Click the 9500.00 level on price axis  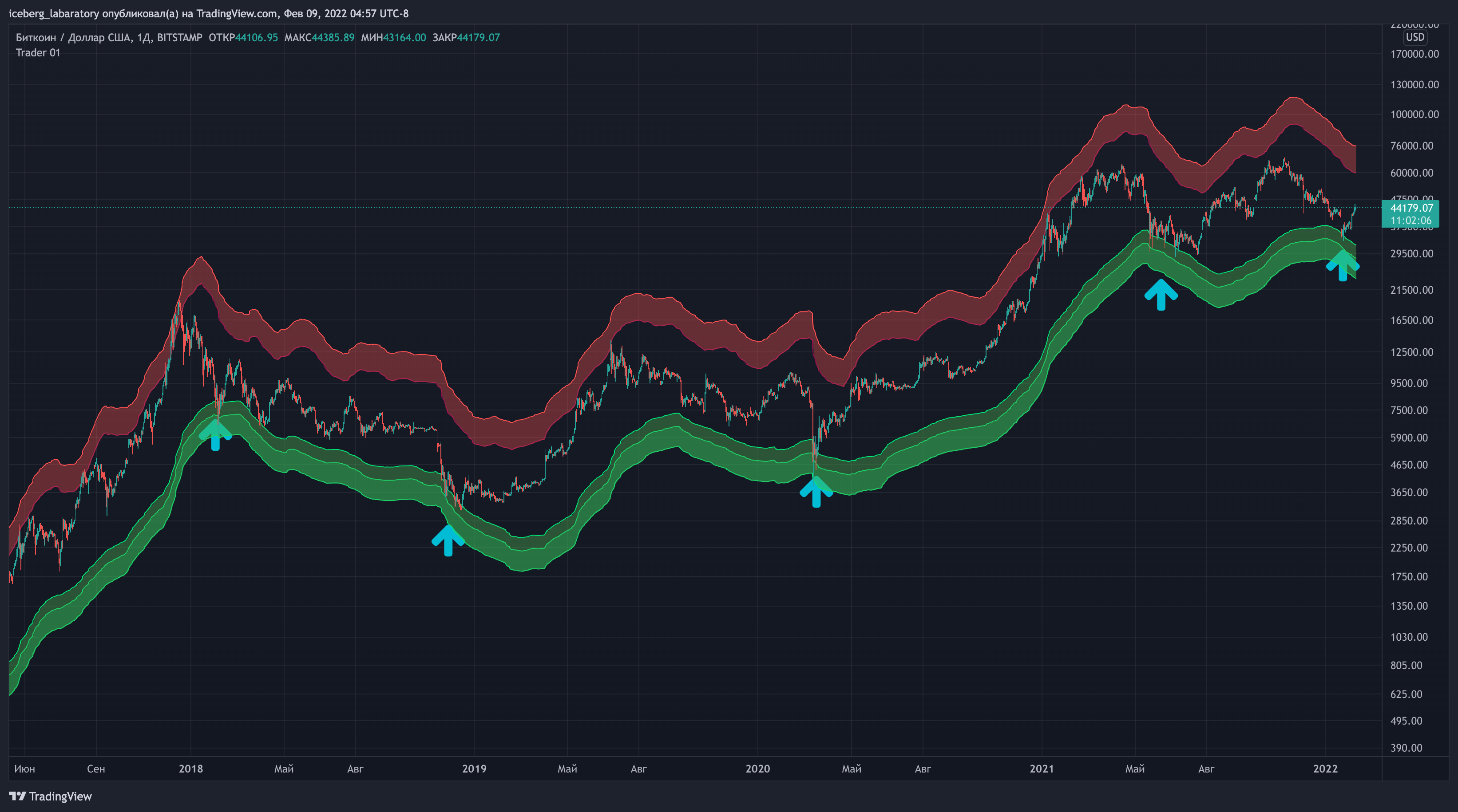pyautogui.click(x=1409, y=383)
